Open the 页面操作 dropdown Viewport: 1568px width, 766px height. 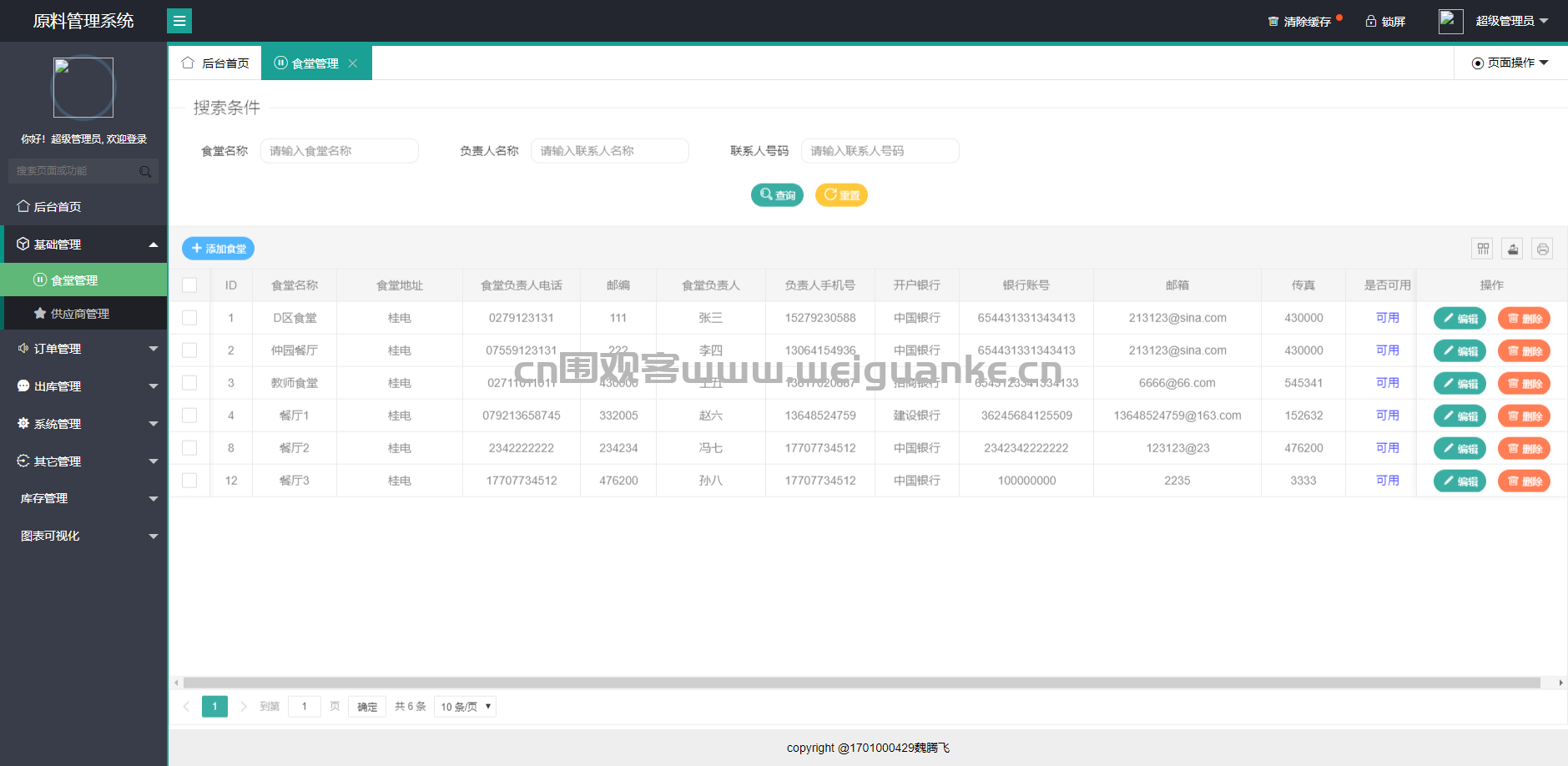[x=1510, y=63]
